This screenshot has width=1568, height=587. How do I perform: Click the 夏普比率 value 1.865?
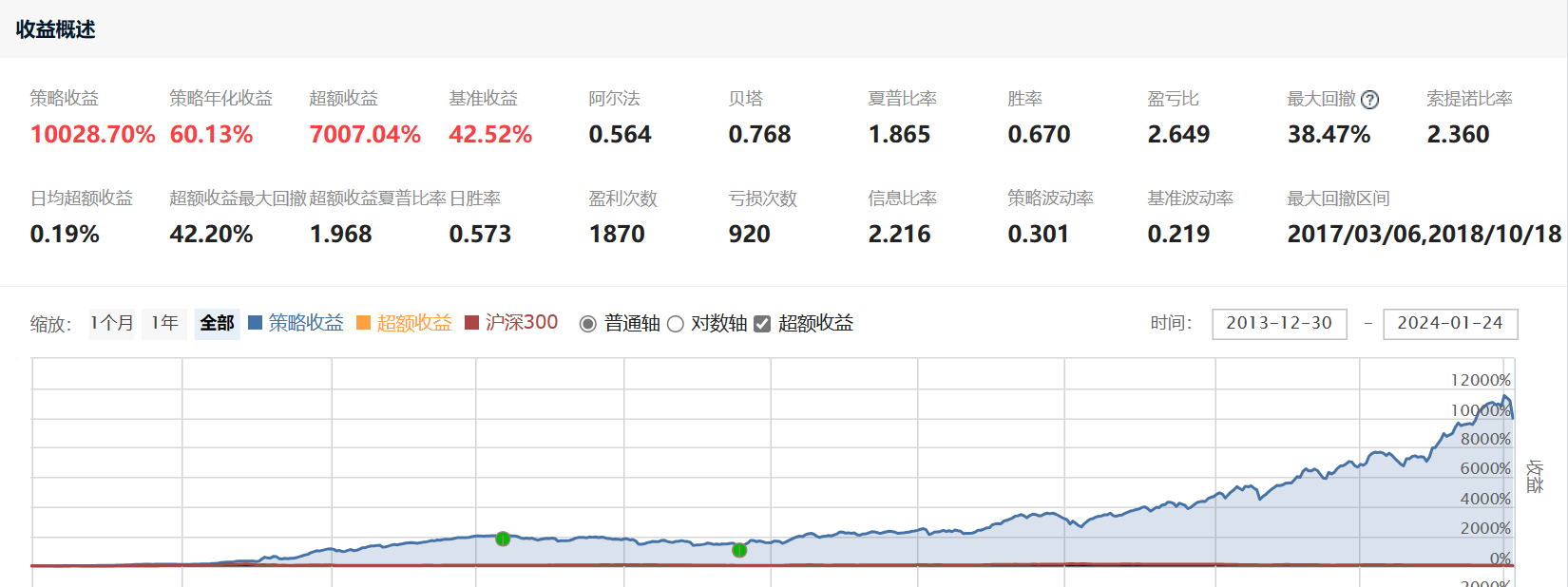(x=899, y=135)
